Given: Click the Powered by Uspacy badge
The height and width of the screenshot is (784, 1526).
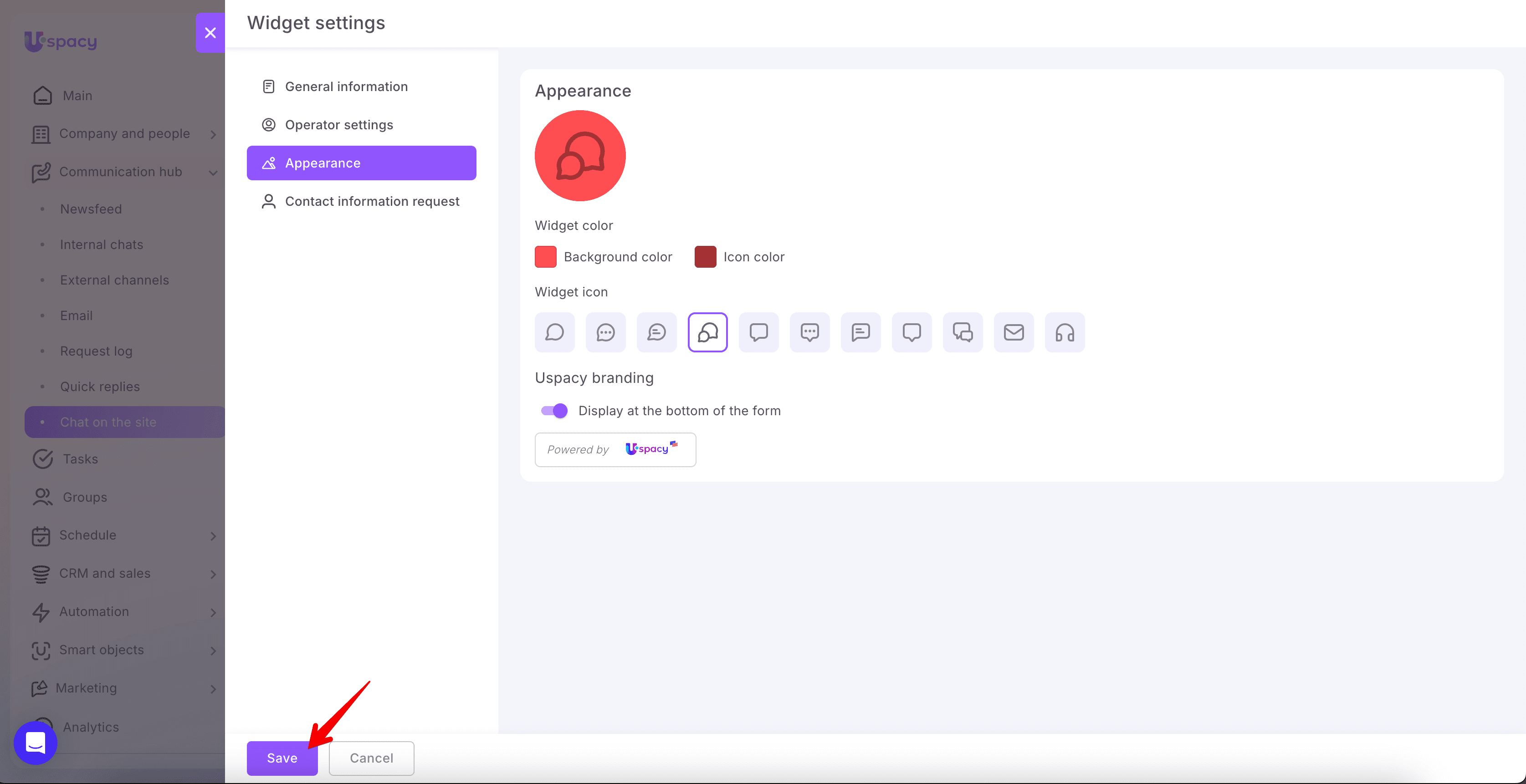Looking at the screenshot, I should point(615,449).
